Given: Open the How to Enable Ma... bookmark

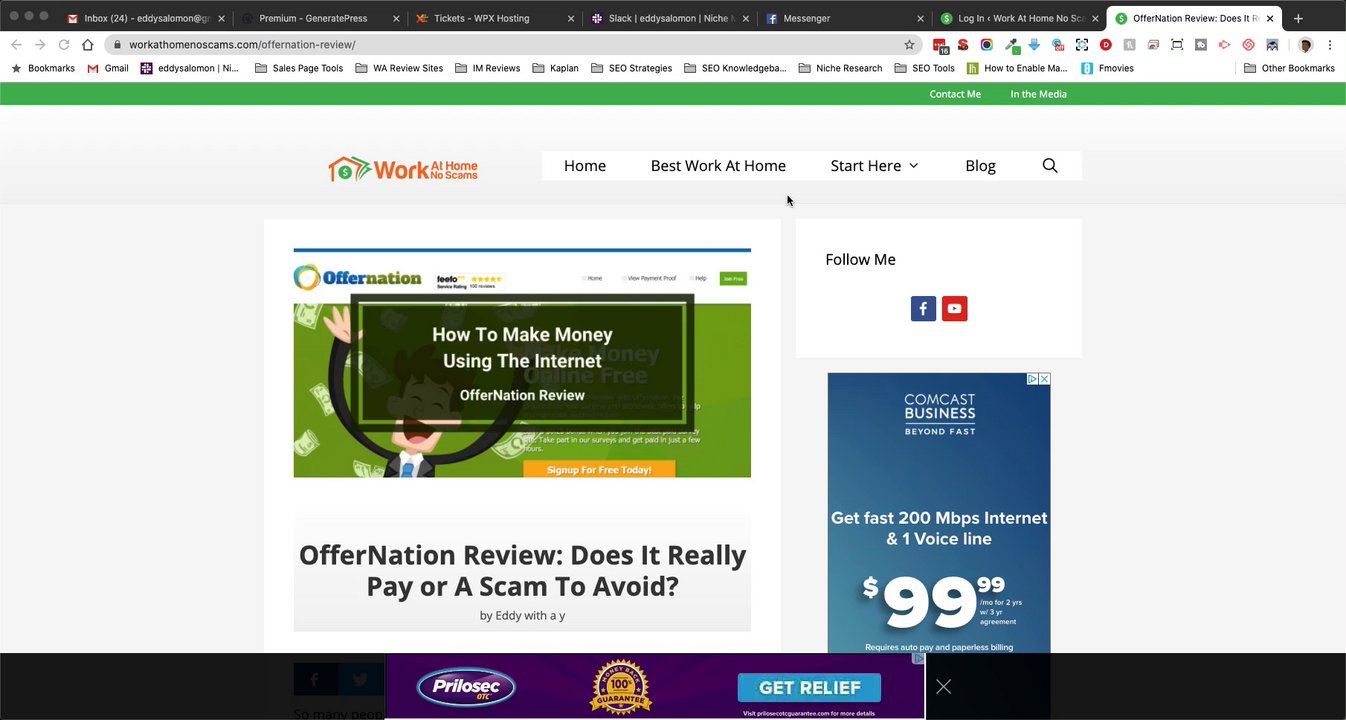Looking at the screenshot, I should point(1017,68).
